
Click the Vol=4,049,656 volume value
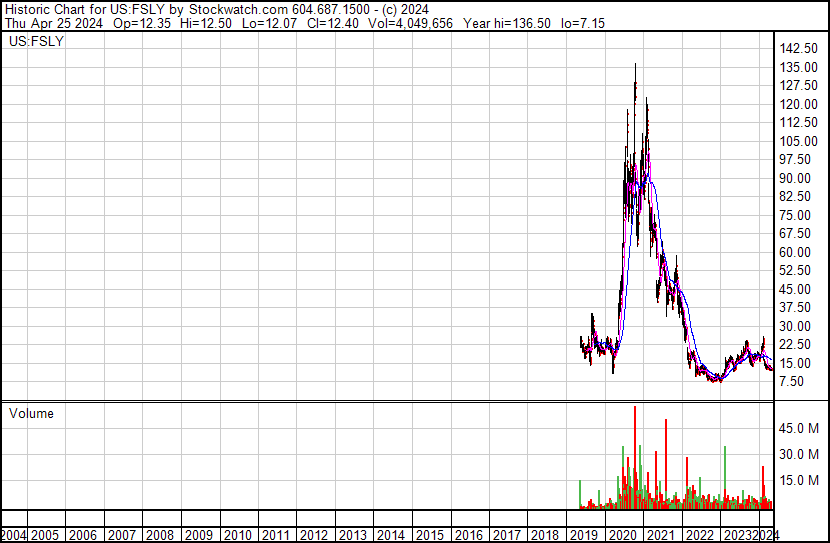click(x=411, y=23)
